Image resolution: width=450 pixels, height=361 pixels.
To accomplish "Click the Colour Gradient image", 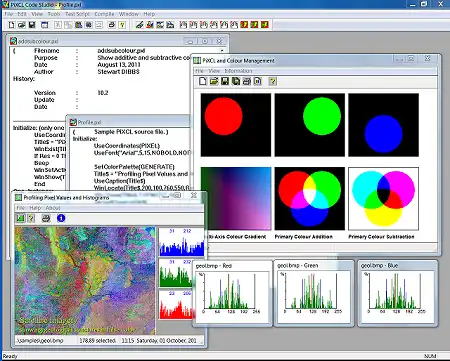I will 236,199.
